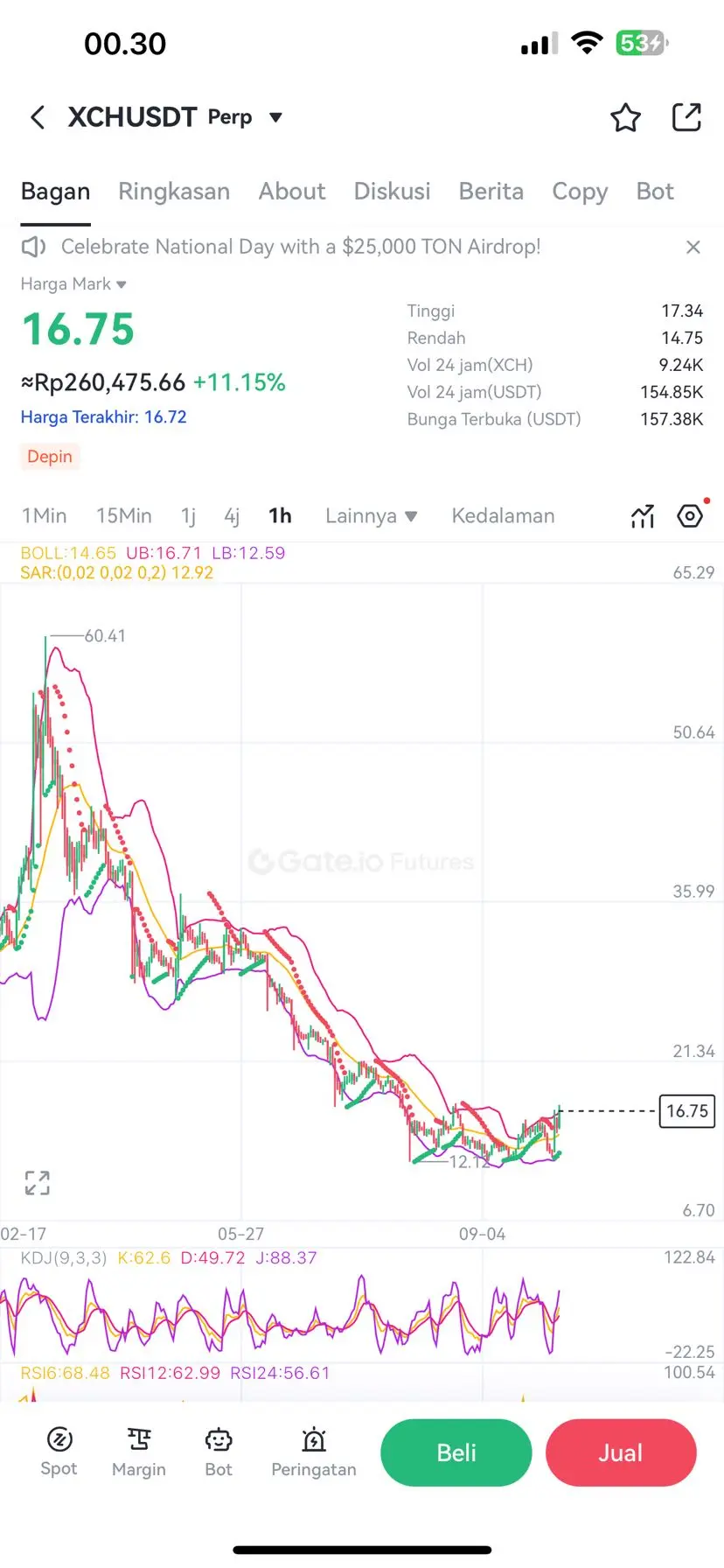Screen dimensions: 724x1568
Task: Tap the Depin tag
Action: (x=50, y=457)
